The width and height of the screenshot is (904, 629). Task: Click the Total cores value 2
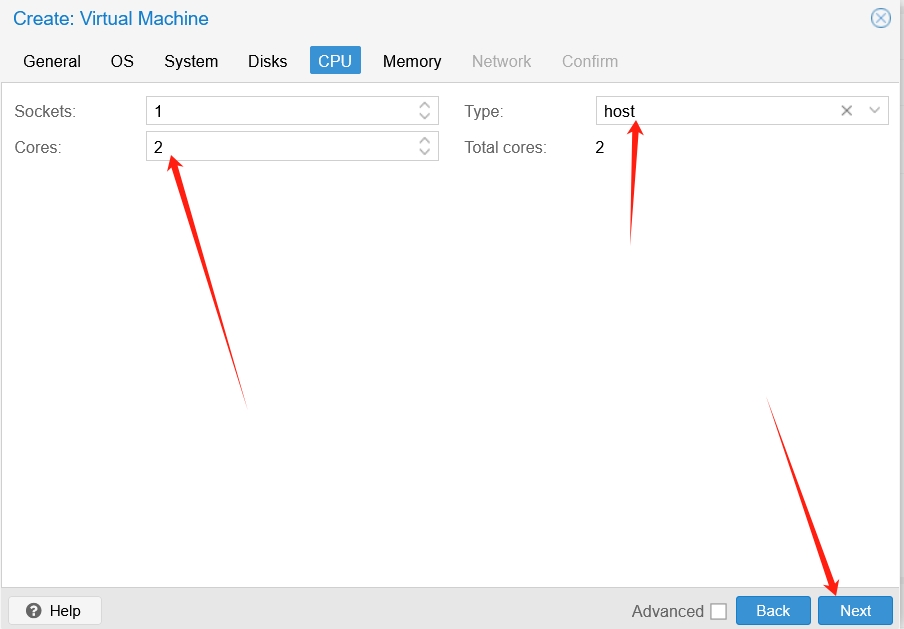pyautogui.click(x=600, y=147)
